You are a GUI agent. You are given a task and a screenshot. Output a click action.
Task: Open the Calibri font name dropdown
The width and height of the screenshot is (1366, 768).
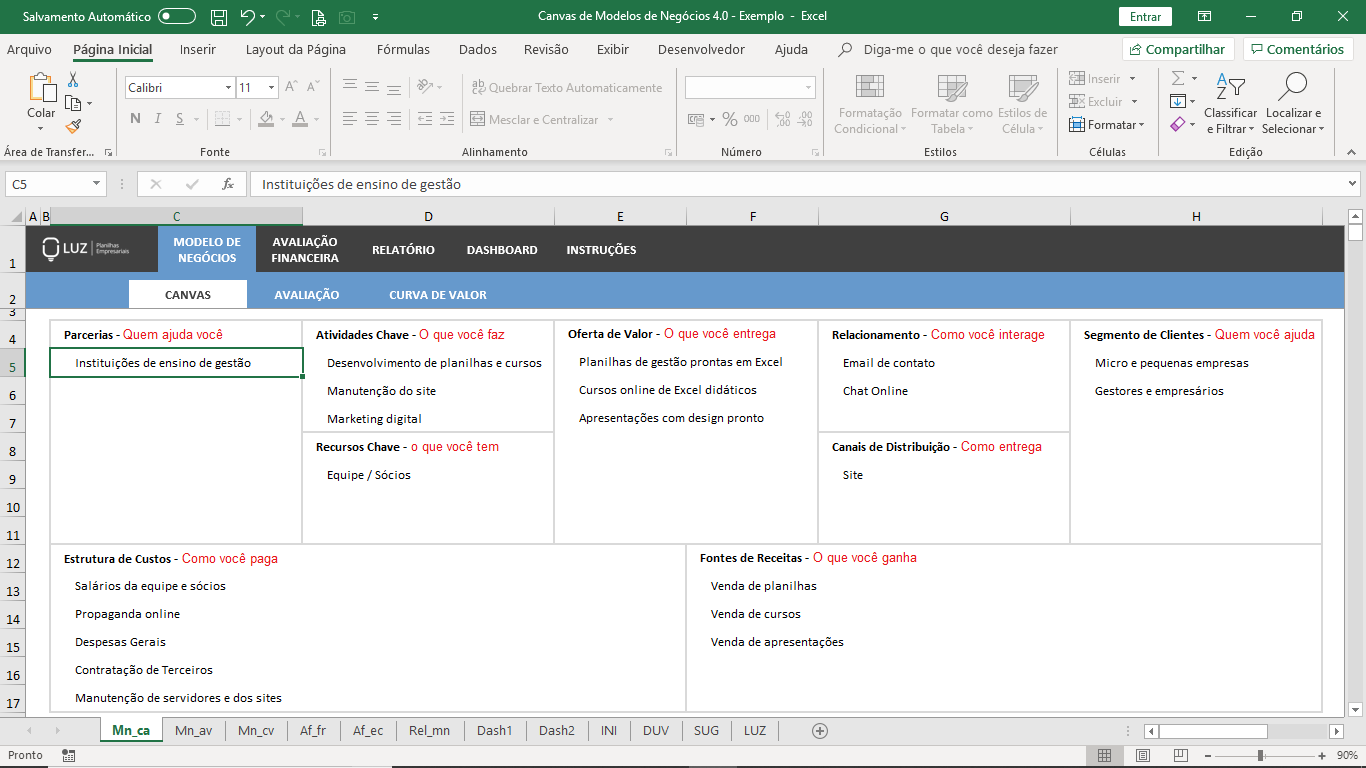click(x=228, y=88)
